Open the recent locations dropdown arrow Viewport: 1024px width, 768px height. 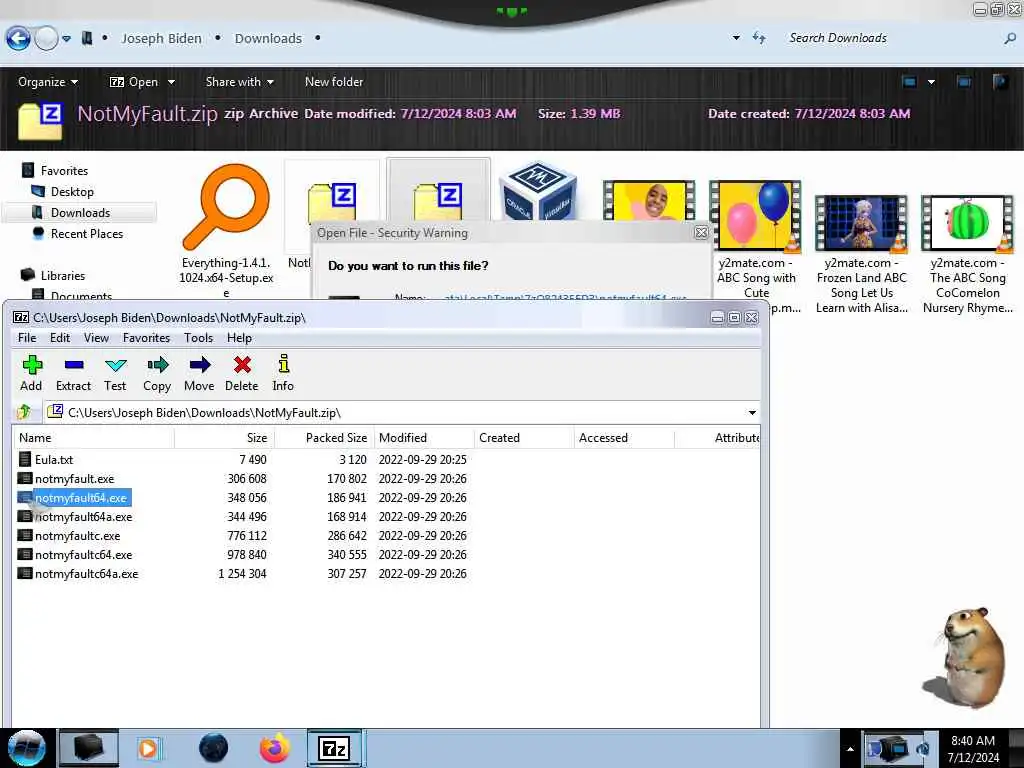(67, 39)
